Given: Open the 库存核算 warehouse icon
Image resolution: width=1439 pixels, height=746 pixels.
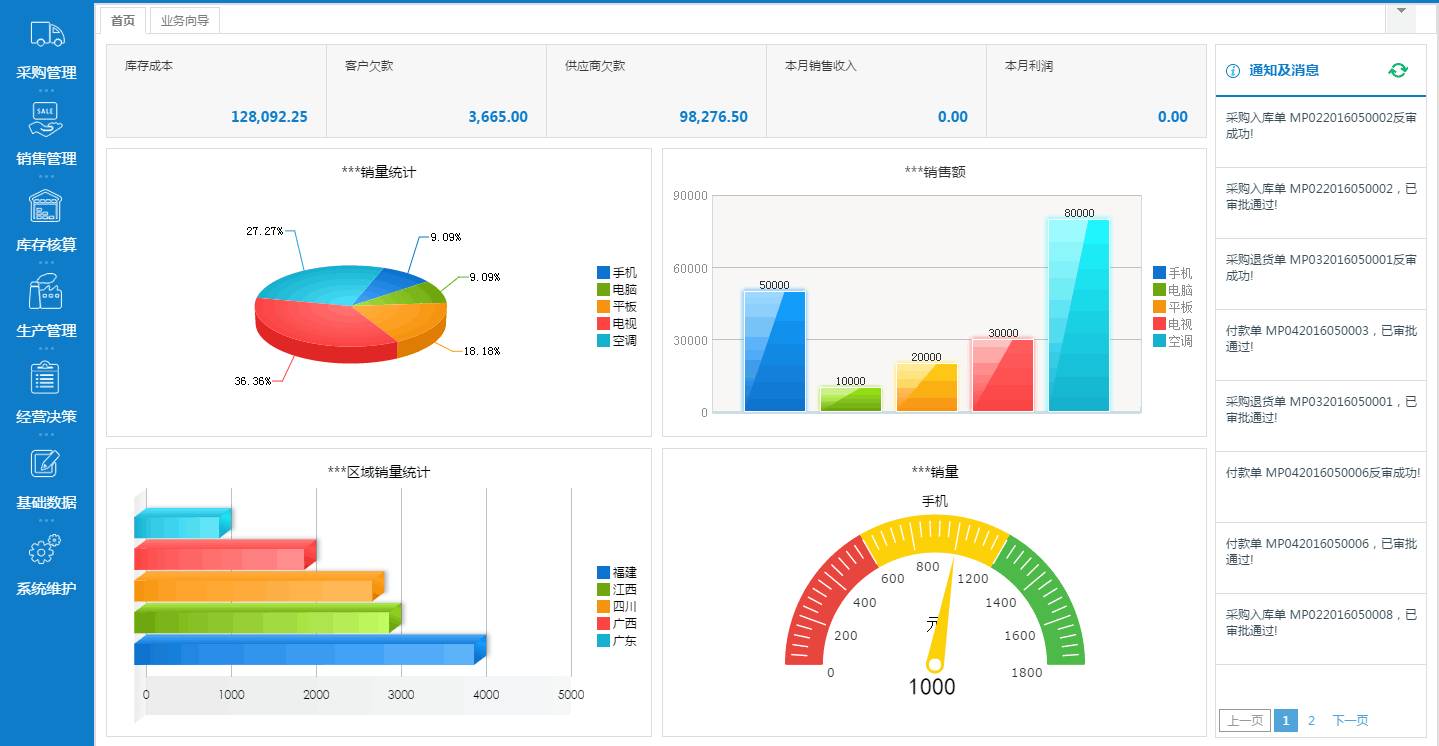Looking at the screenshot, I should 46,205.
